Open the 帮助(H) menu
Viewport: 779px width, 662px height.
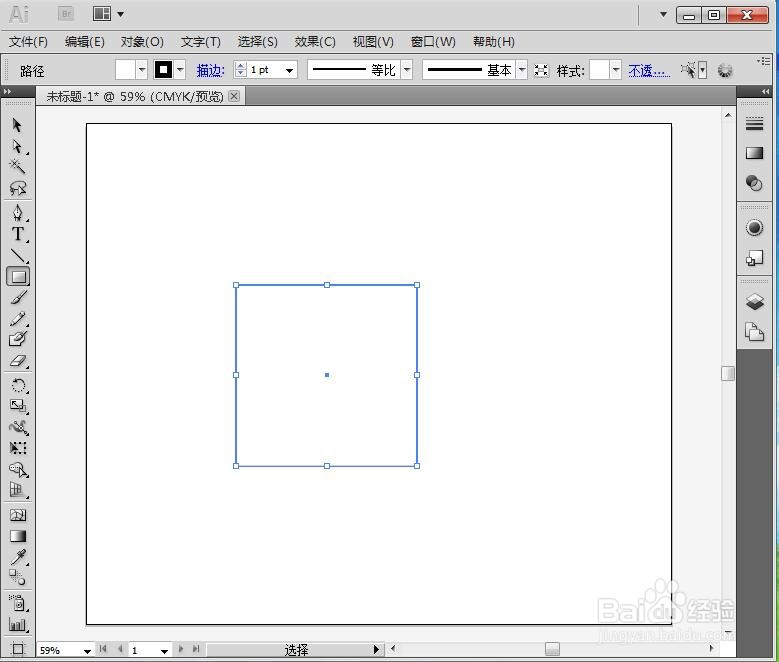click(493, 42)
